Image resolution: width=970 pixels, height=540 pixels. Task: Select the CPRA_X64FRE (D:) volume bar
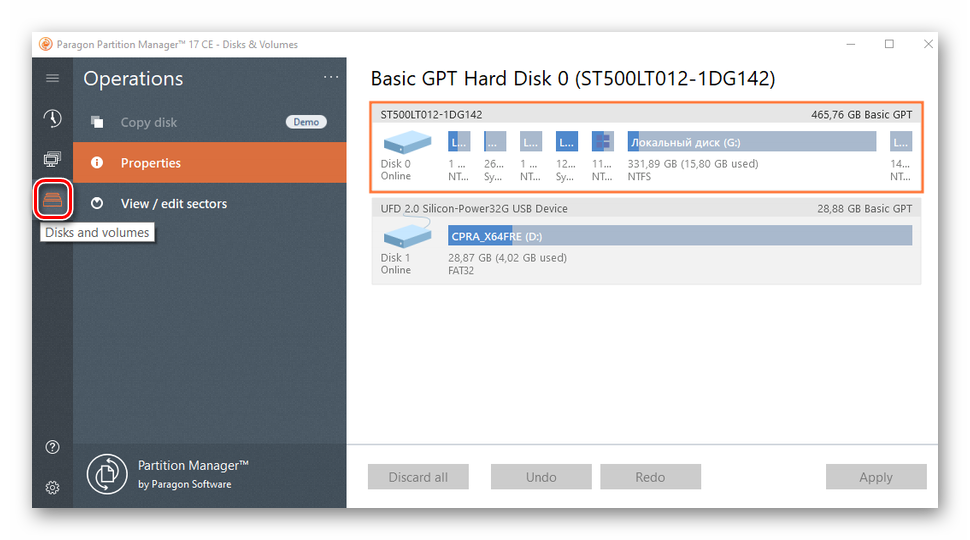point(679,236)
